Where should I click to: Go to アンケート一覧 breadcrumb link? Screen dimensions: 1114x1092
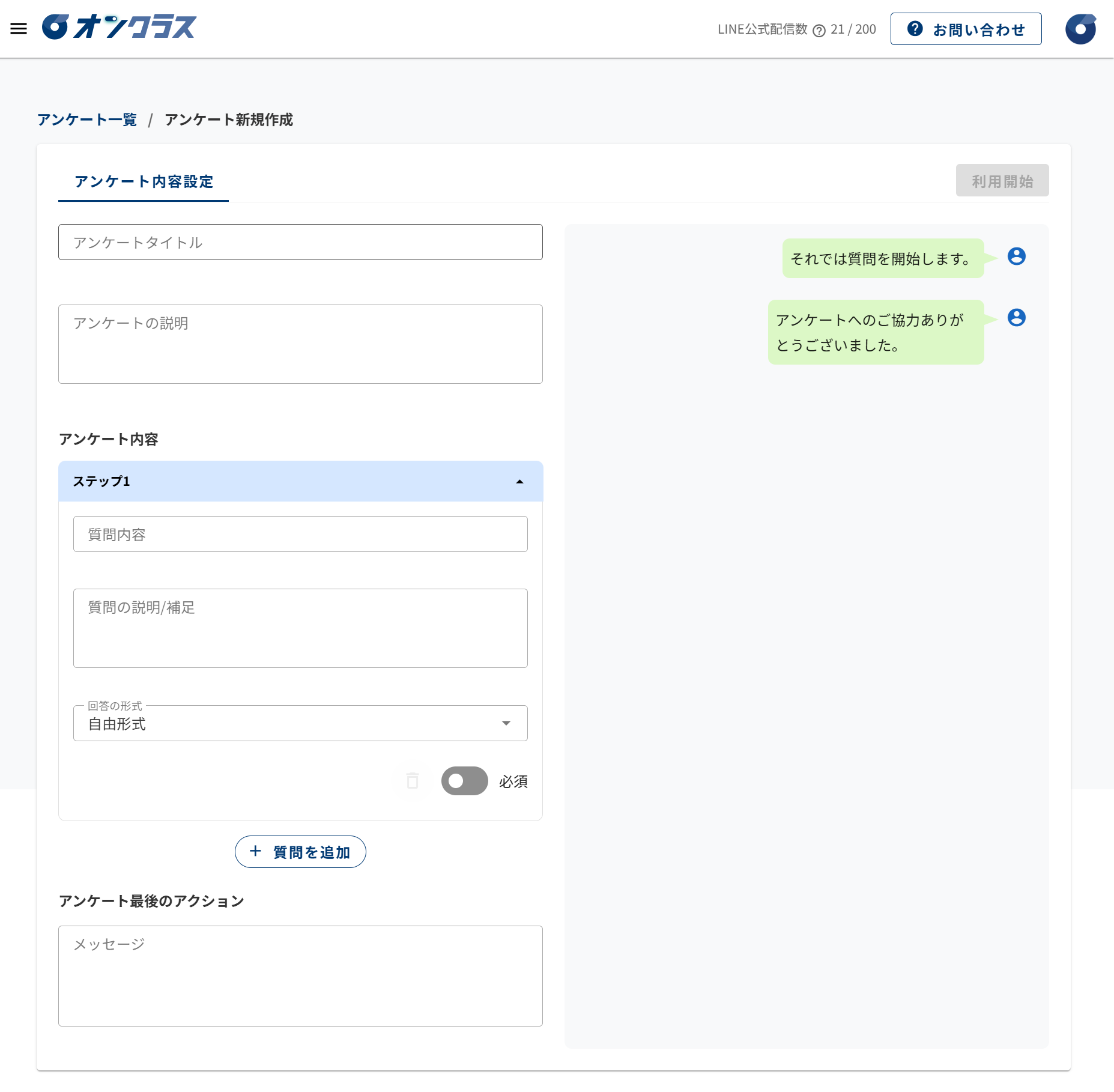[87, 120]
